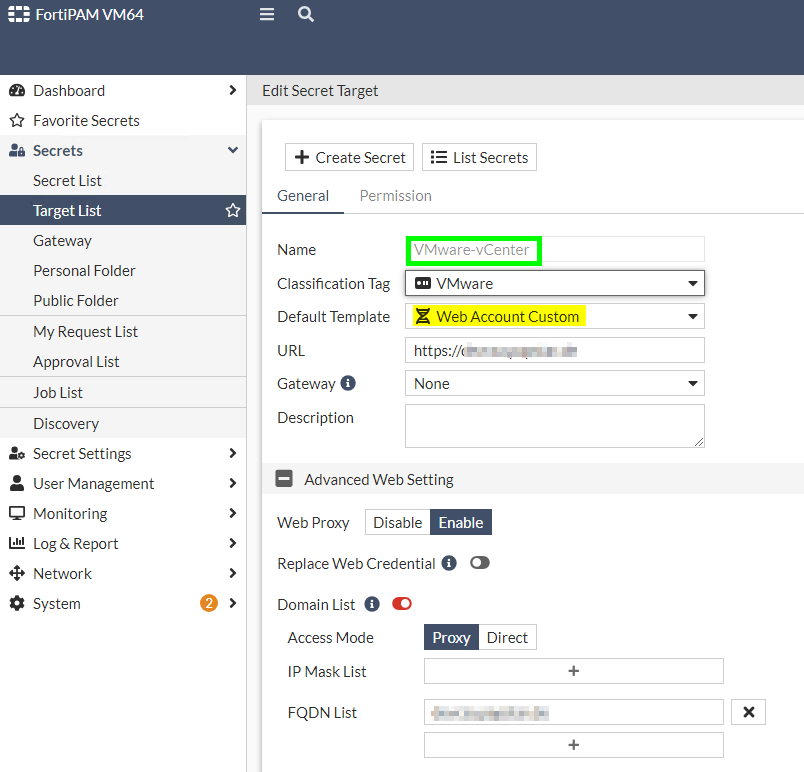Screen dimensions: 804x772
Task: Toggle the Domain List switch
Action: click(x=402, y=604)
